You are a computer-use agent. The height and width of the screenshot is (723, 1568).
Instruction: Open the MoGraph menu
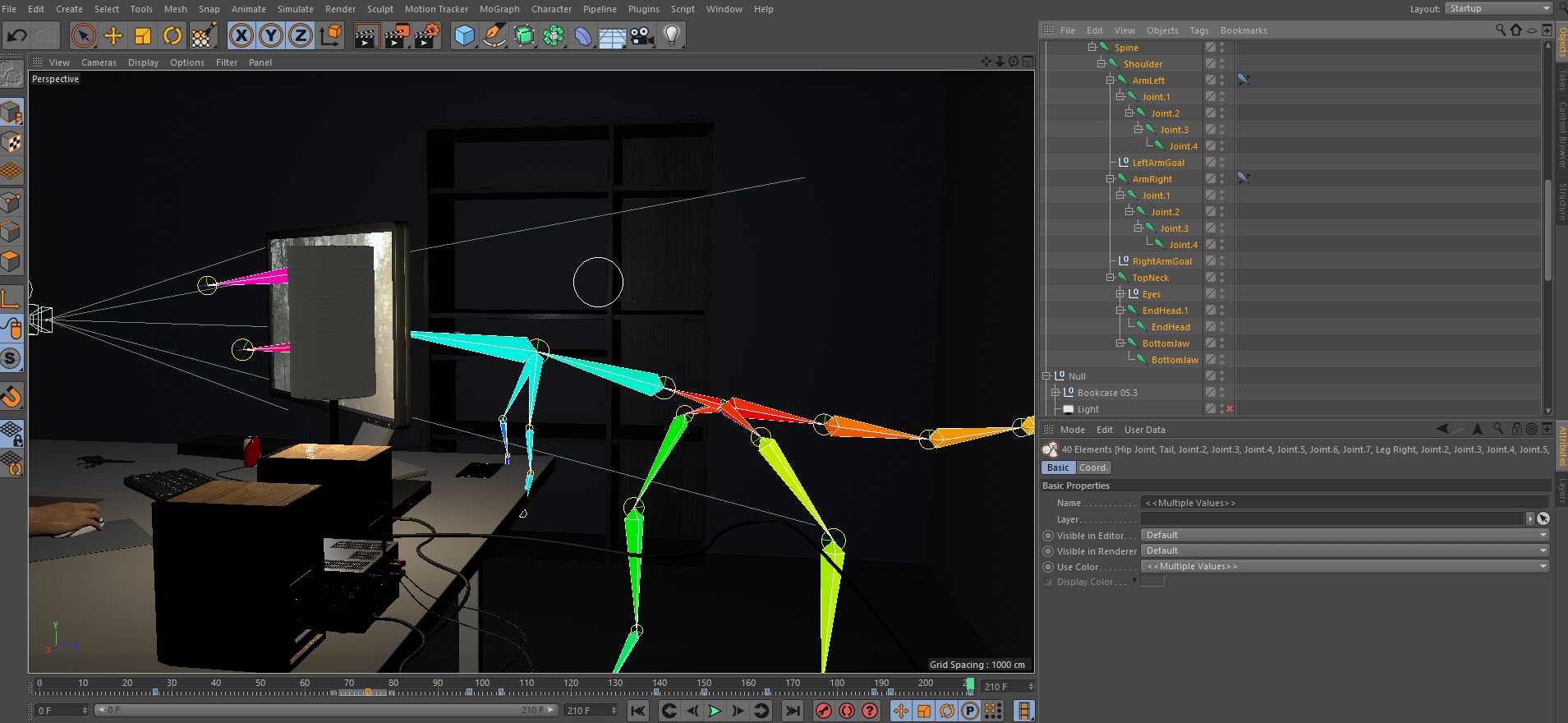499,9
